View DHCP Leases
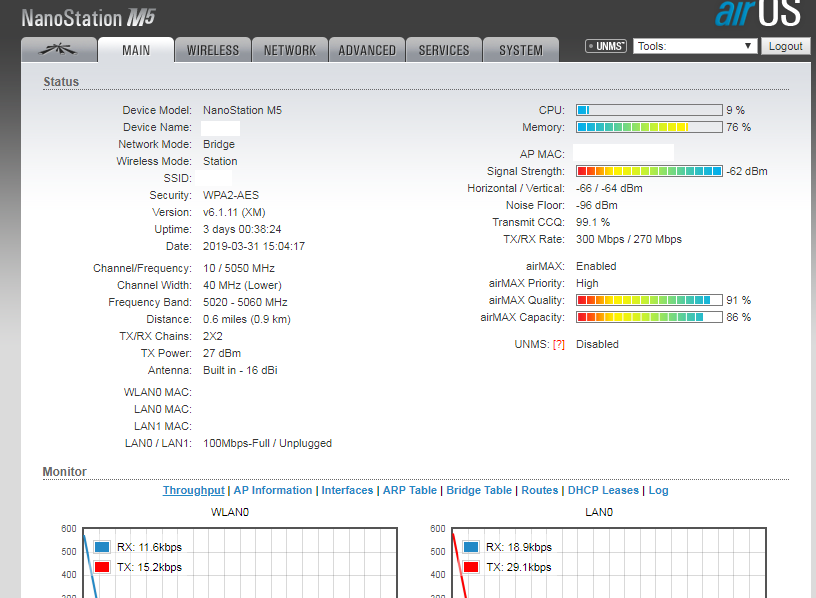 click(603, 490)
